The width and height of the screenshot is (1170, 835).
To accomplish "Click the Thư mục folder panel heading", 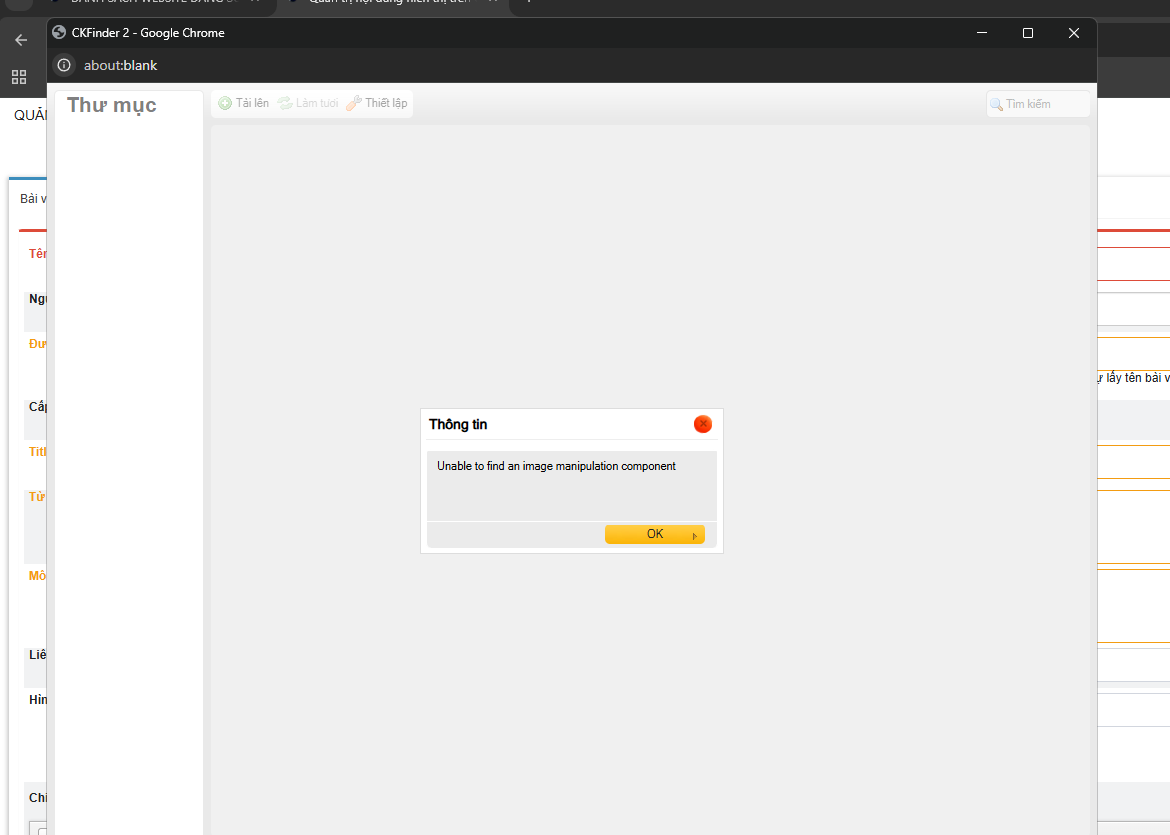I will point(112,105).
